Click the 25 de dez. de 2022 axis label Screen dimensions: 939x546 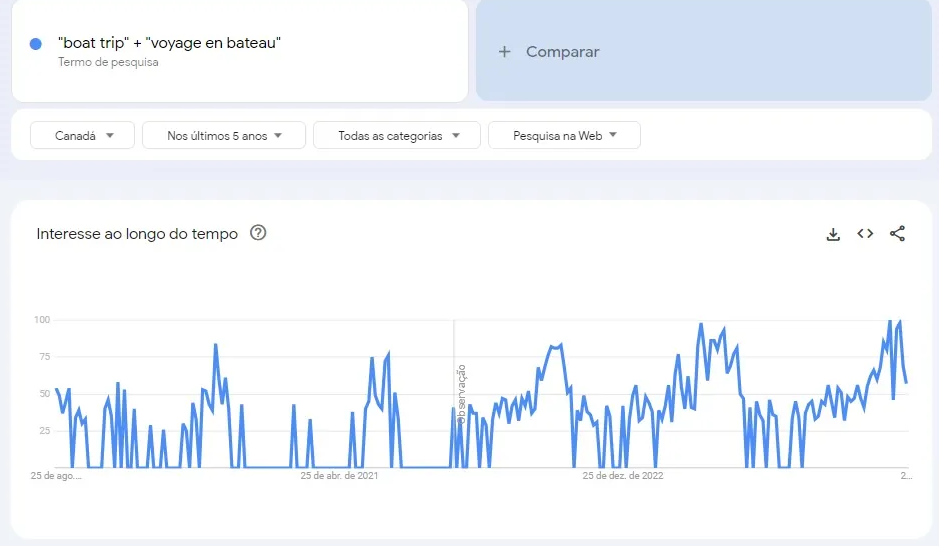623,476
